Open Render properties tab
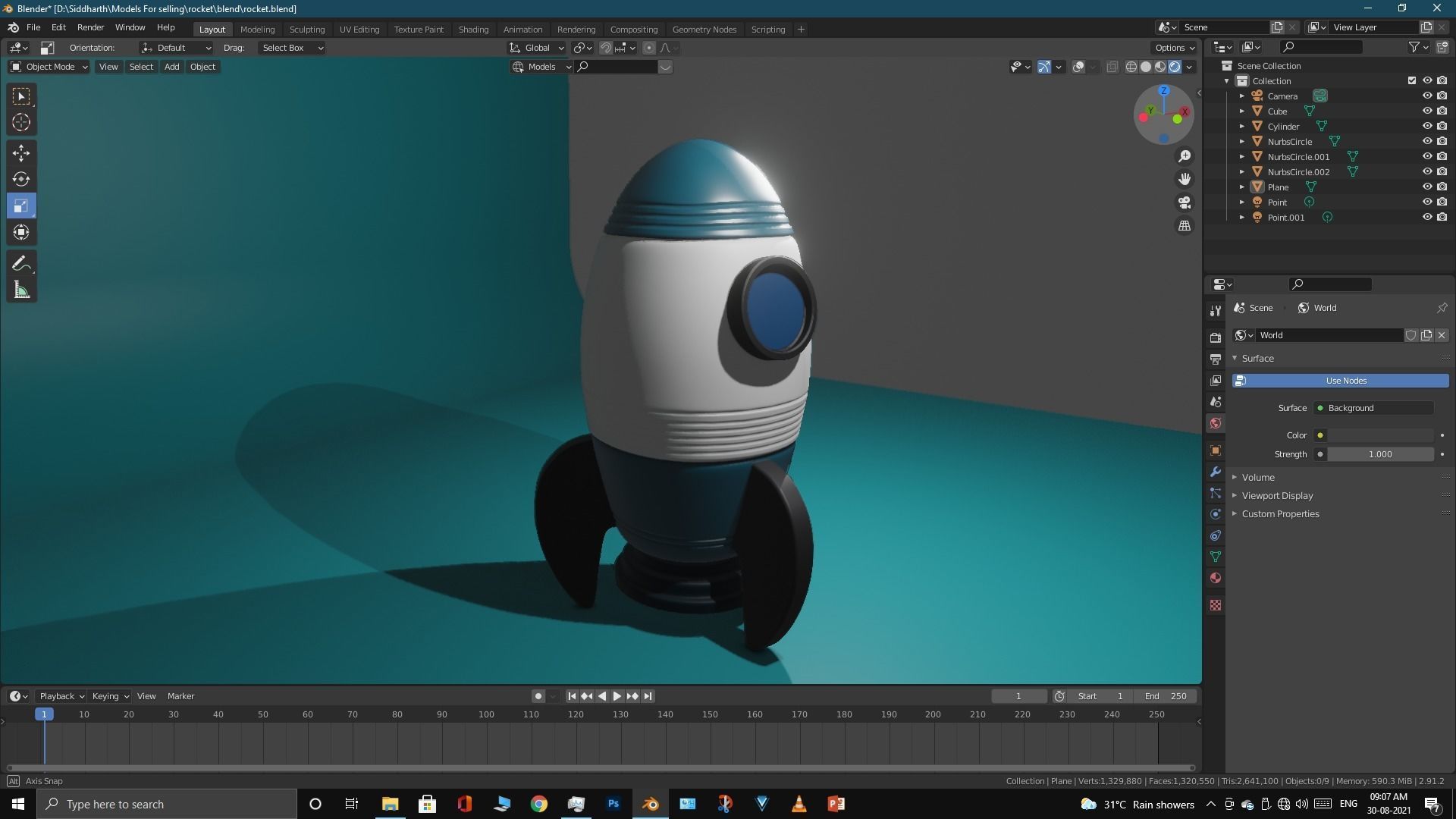The height and width of the screenshot is (819, 1456). point(1216,337)
